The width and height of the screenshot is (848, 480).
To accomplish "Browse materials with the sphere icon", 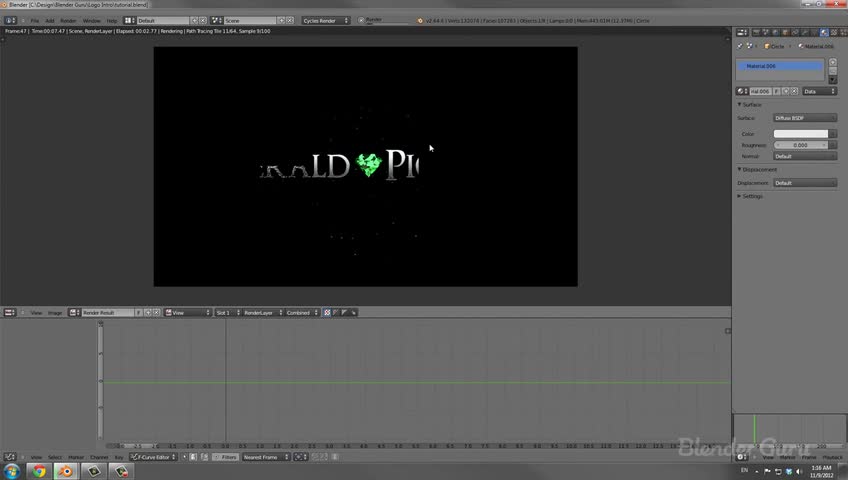I will pyautogui.click(x=742, y=91).
